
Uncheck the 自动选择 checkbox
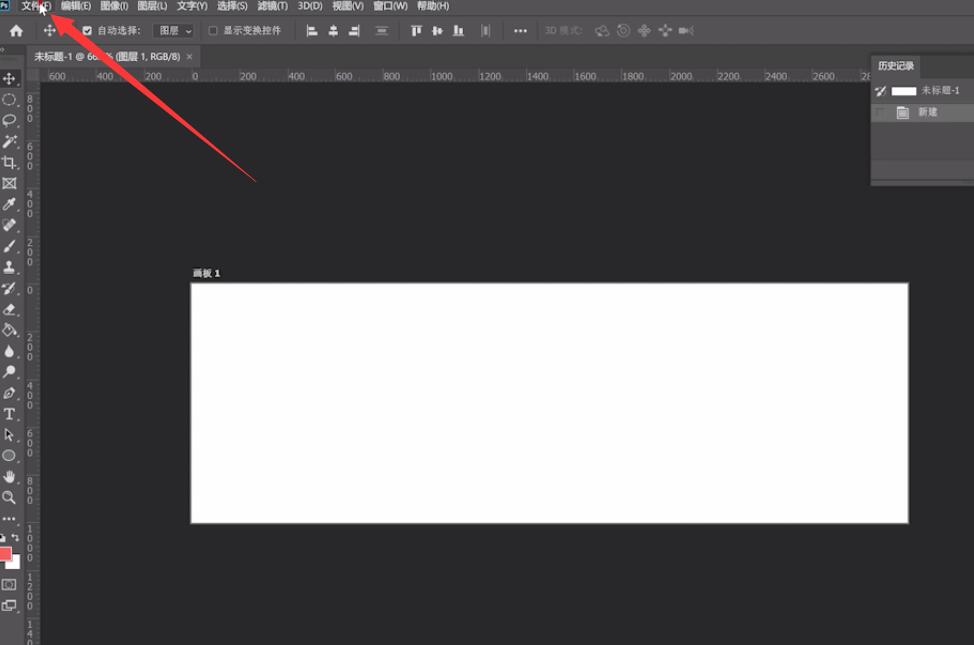[87, 30]
